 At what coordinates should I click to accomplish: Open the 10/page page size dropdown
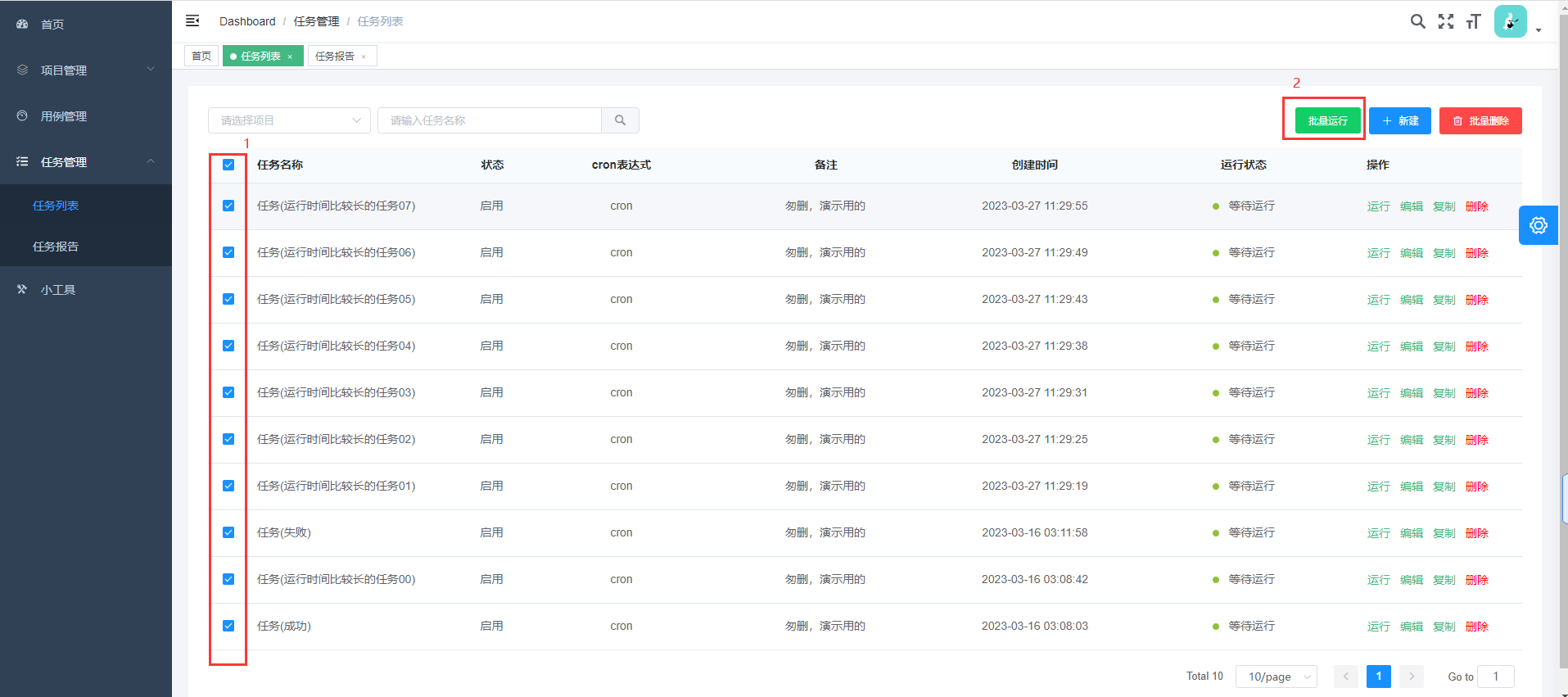coord(1276,677)
